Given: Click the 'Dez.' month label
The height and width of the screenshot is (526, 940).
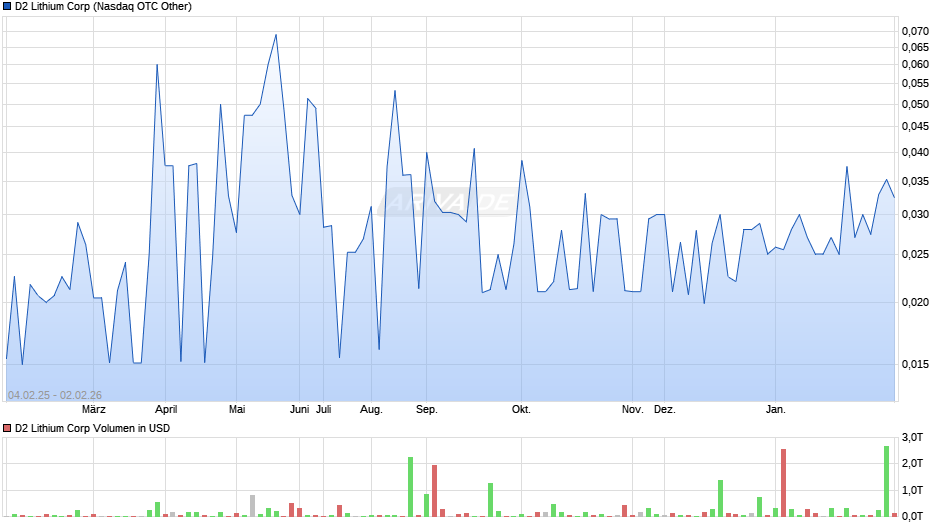Looking at the screenshot, I should click(664, 410).
